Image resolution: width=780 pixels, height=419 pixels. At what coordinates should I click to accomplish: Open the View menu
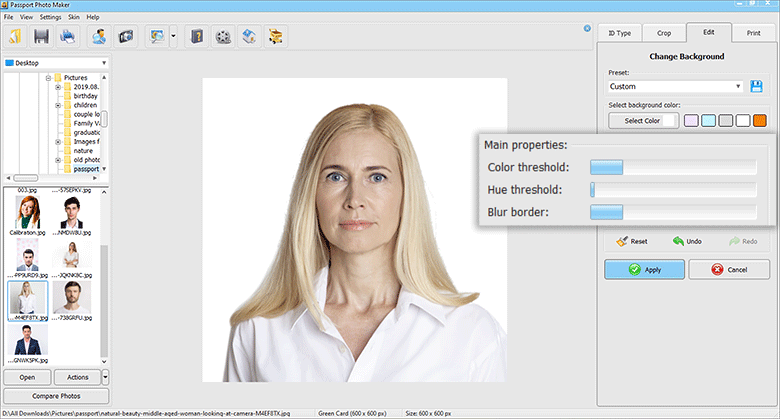(x=26, y=17)
